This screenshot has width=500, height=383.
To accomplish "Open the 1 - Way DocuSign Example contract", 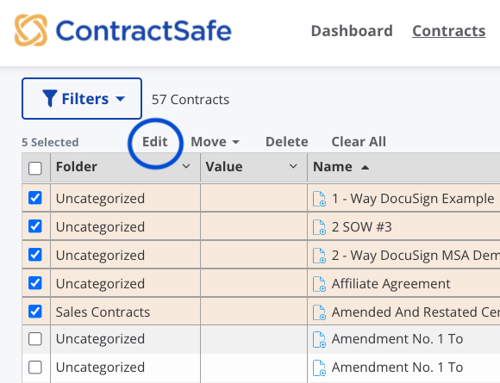I will (413, 199).
